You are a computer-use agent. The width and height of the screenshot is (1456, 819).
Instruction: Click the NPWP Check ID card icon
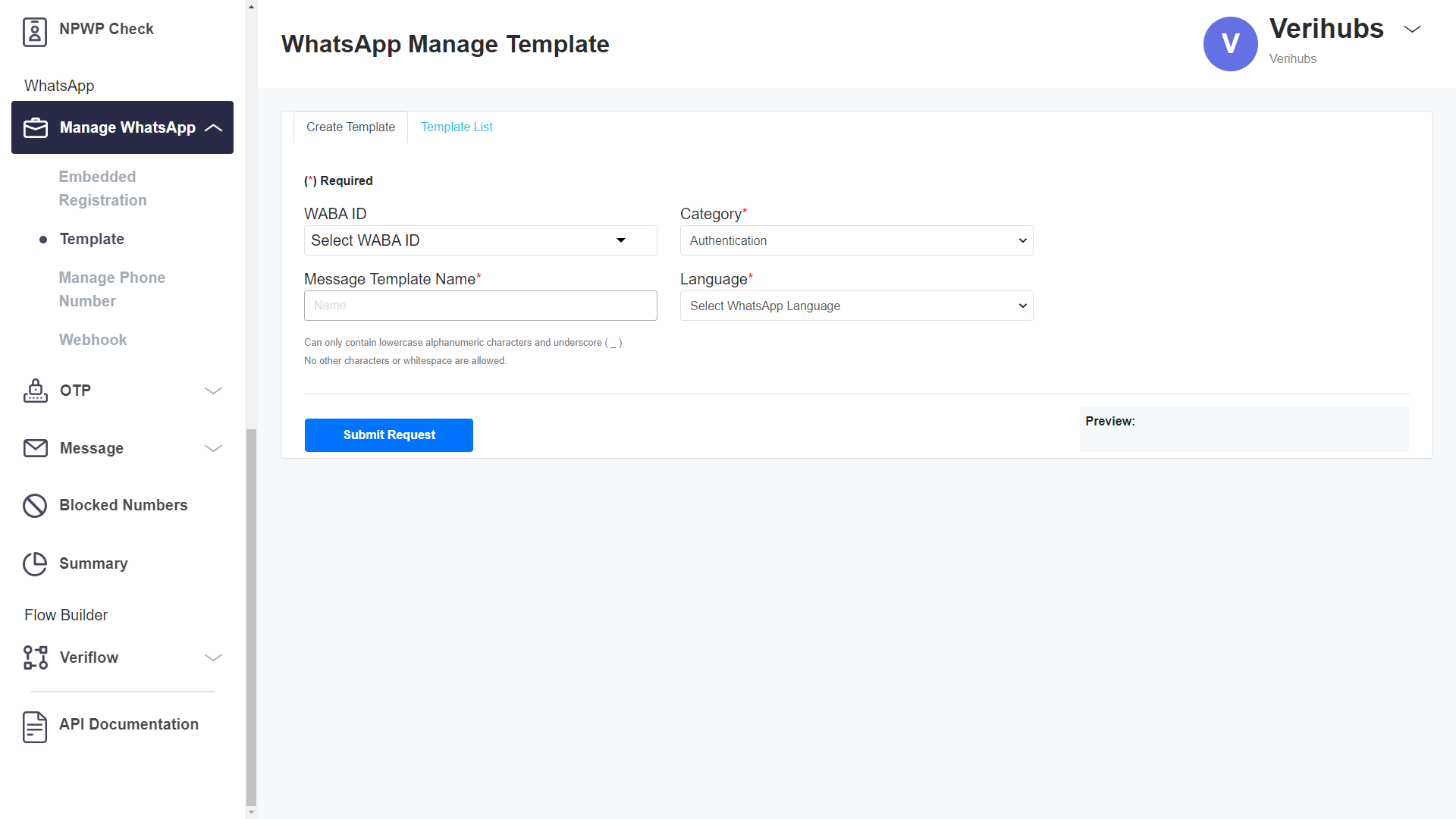[35, 32]
